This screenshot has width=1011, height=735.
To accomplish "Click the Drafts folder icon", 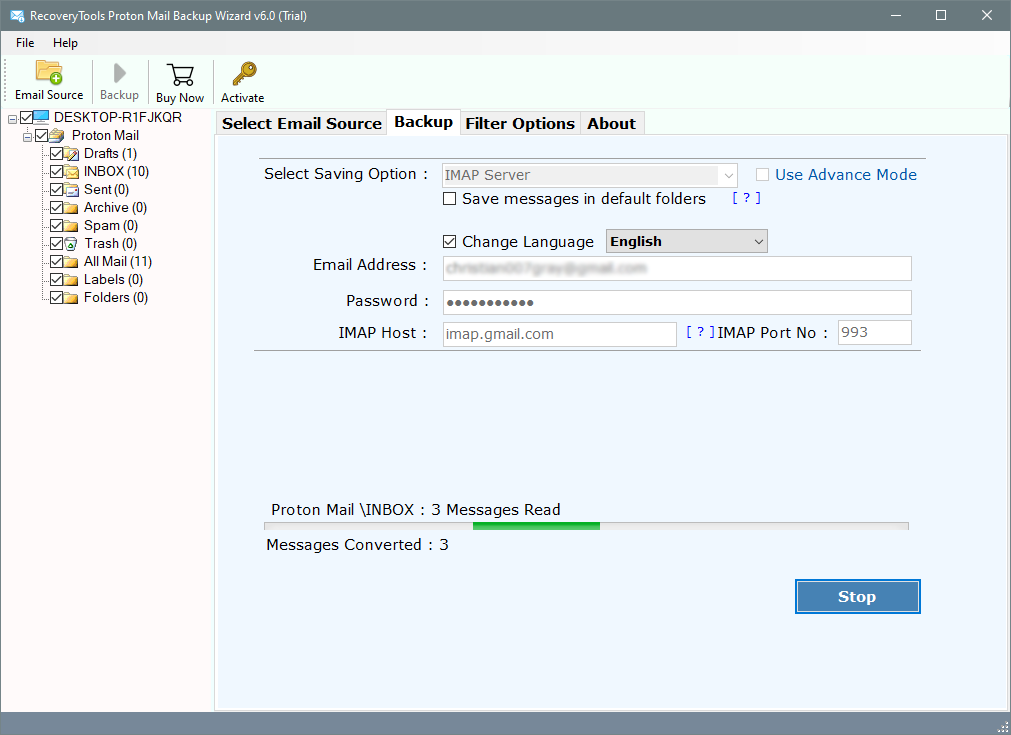I will pyautogui.click(x=72, y=153).
